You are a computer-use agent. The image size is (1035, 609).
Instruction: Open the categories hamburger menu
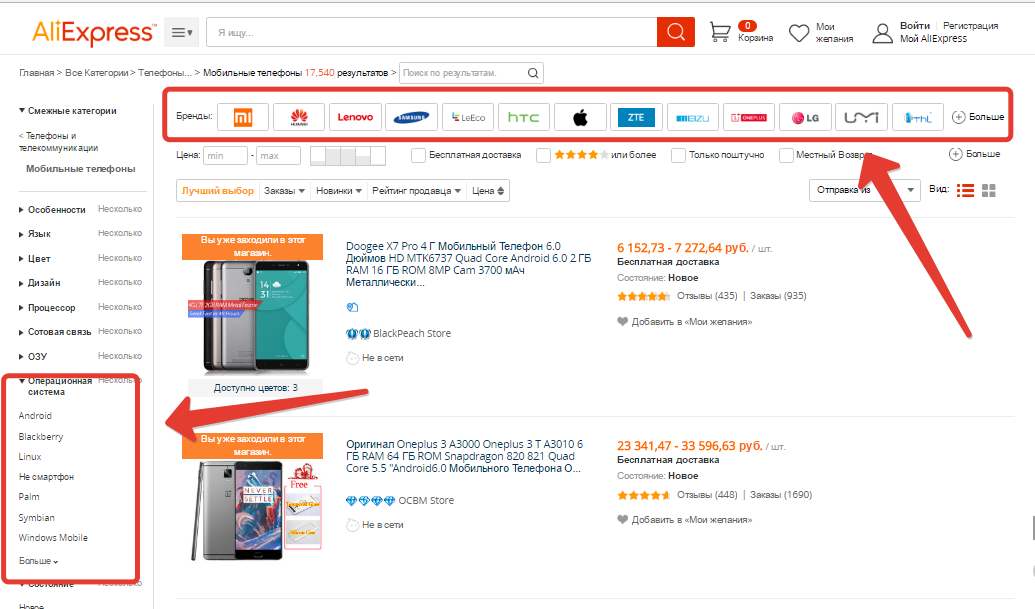182,32
